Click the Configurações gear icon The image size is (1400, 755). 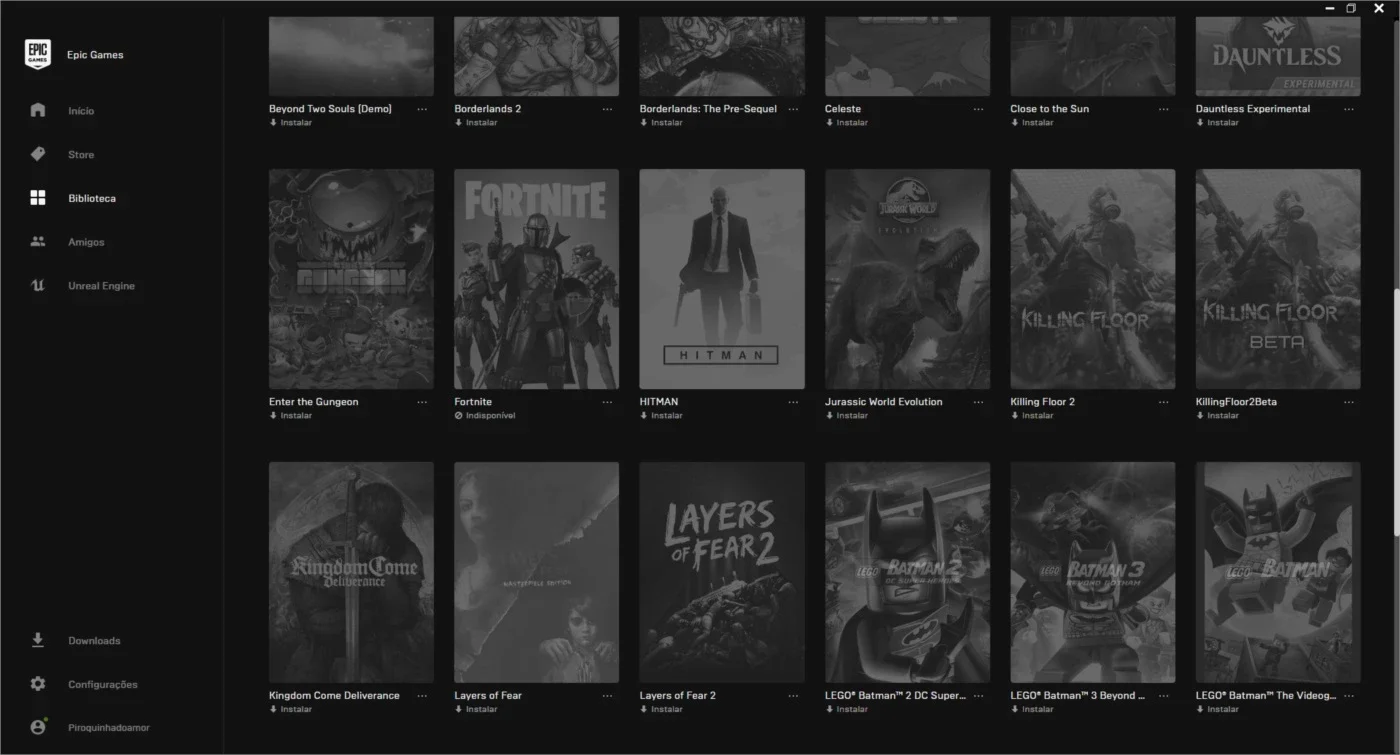tap(38, 684)
